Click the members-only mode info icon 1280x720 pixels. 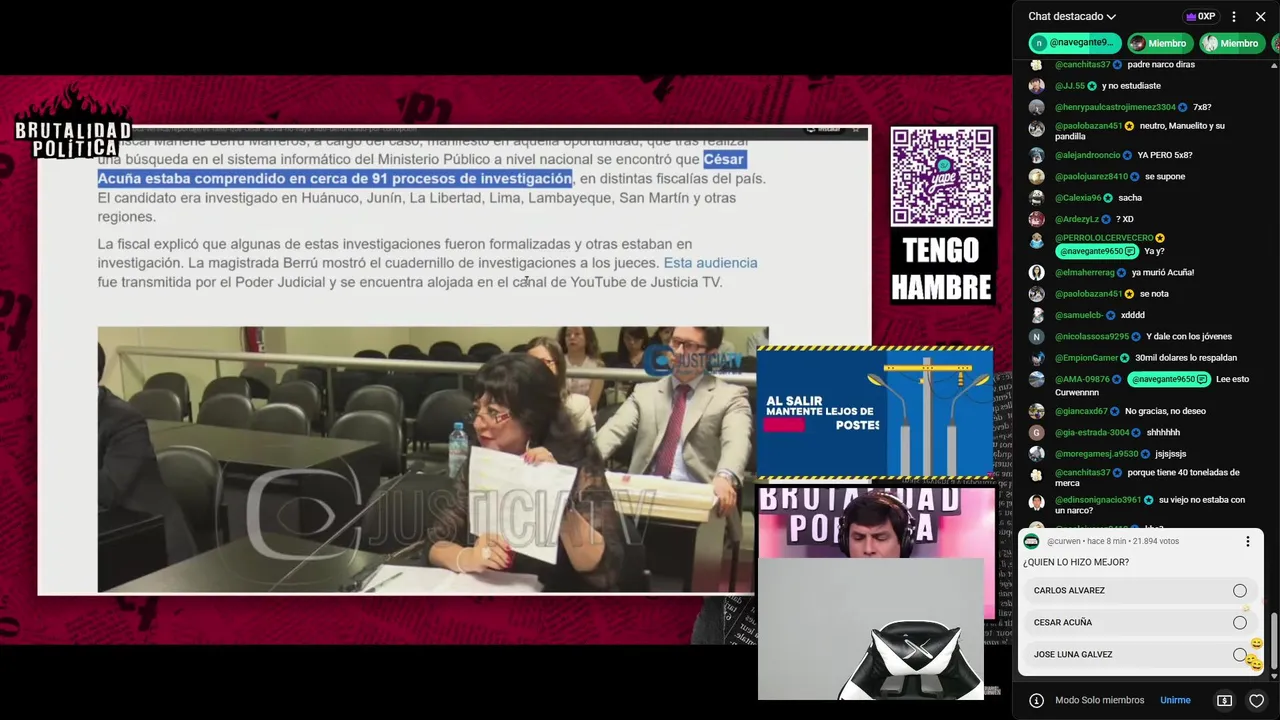click(x=1037, y=700)
